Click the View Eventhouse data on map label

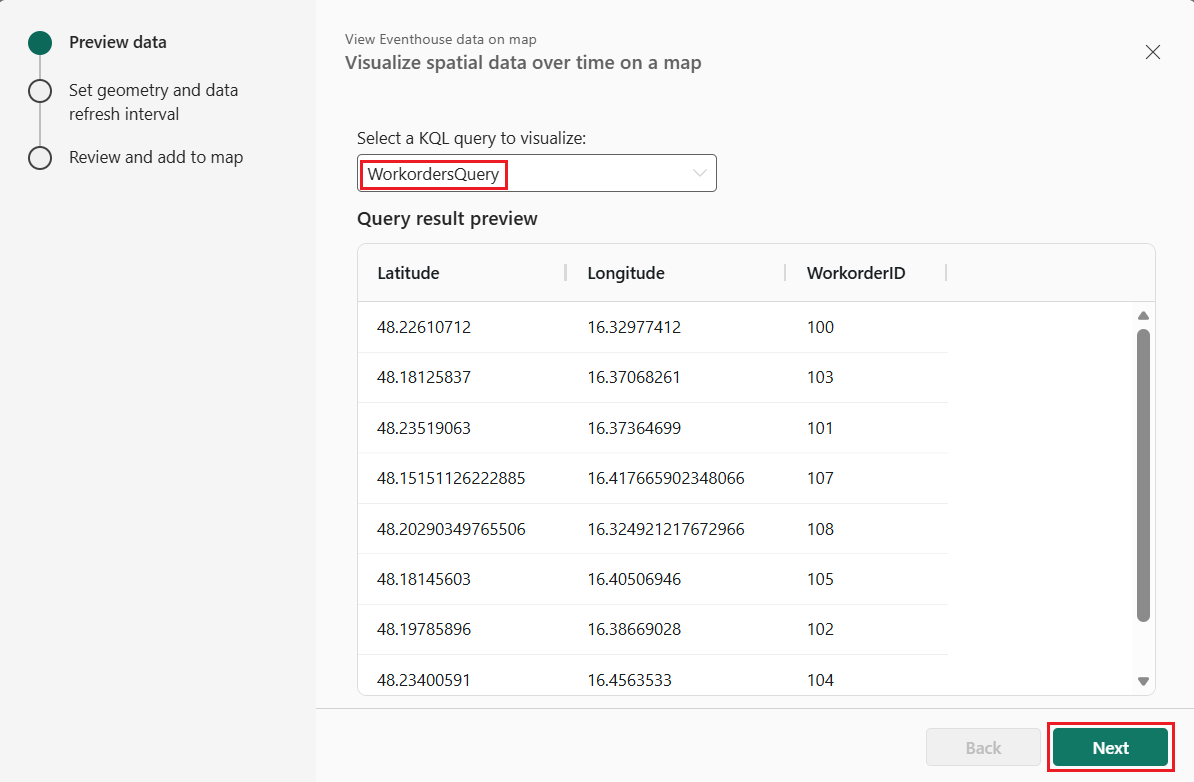tap(440, 39)
